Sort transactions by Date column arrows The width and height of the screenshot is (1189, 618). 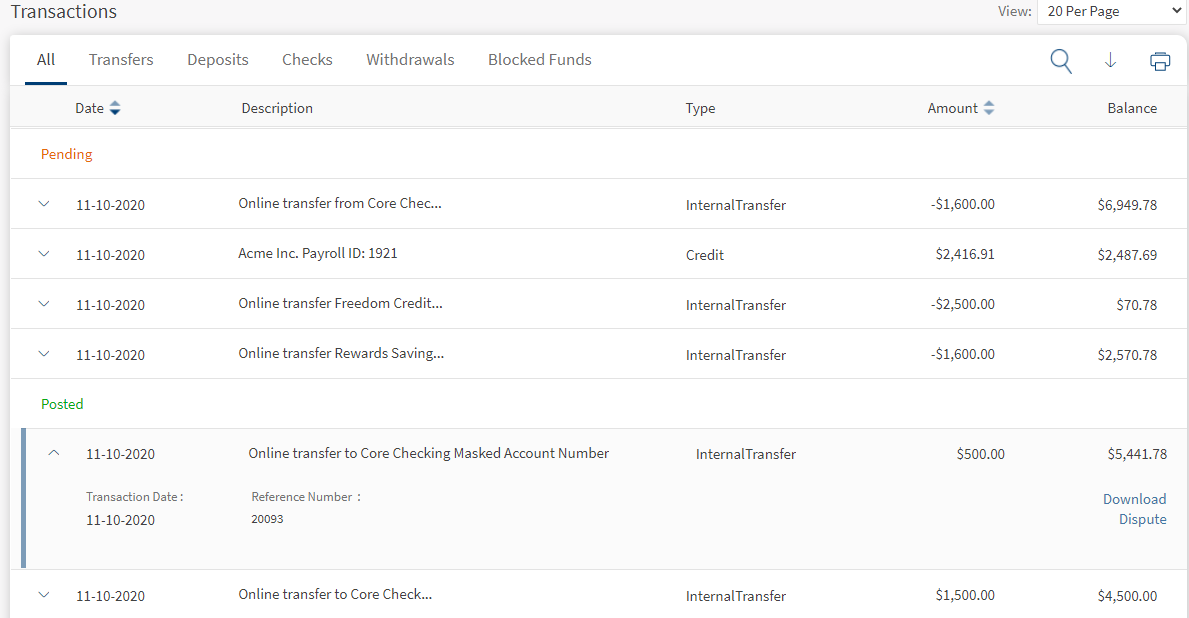point(115,108)
